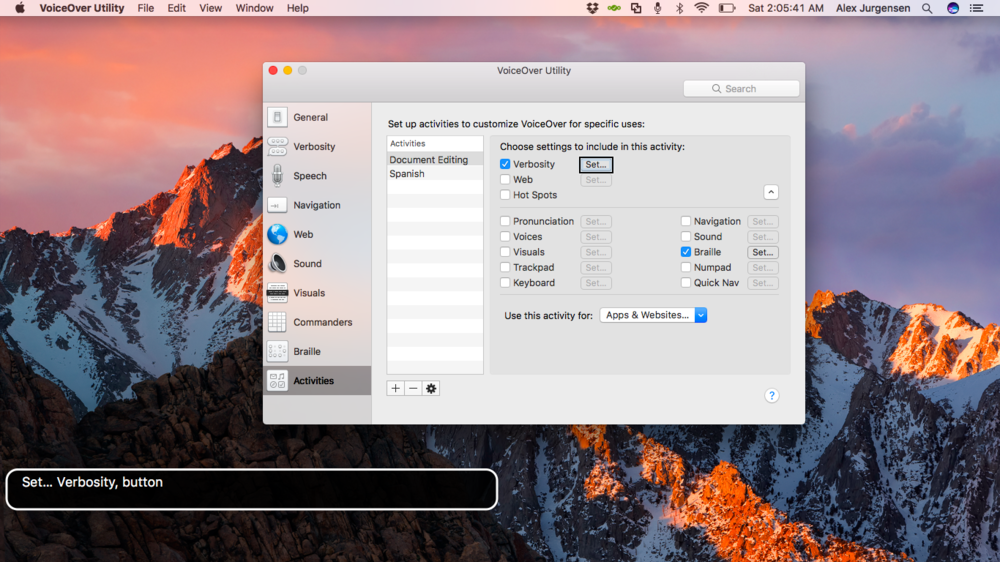The width and height of the screenshot is (1000, 562).
Task: Open the Alex Jurgensen user menu
Action: pos(873,8)
